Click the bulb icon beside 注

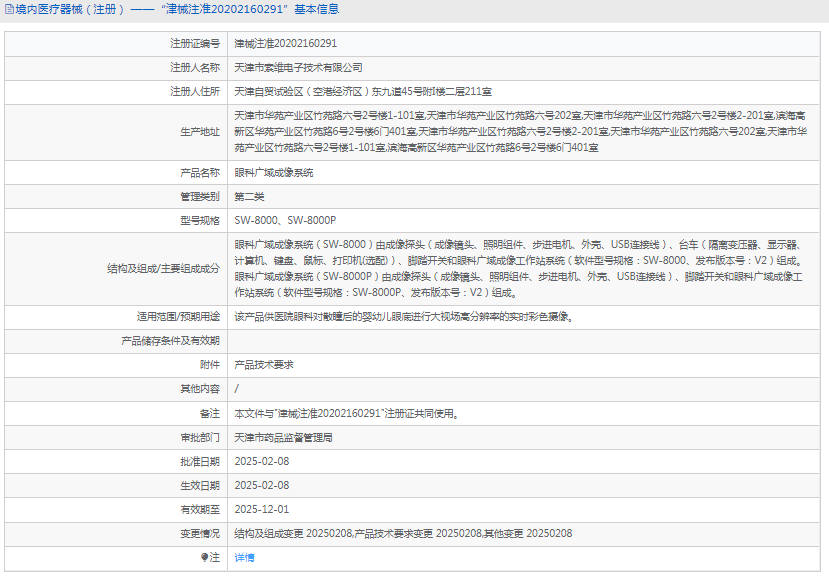[205, 557]
